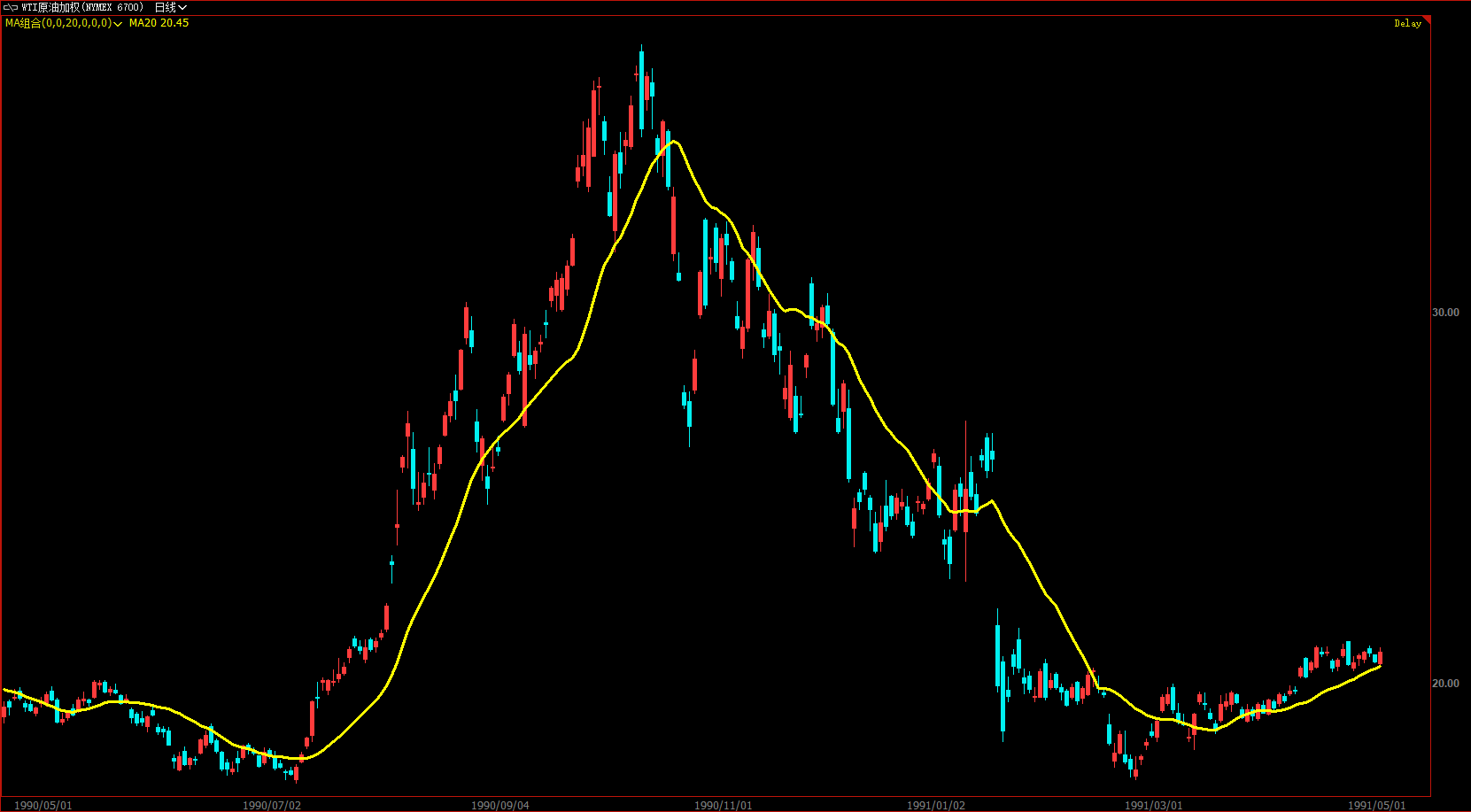Click the 1990/07/02 date label
This screenshot has height=812, width=1471.
click(x=272, y=805)
